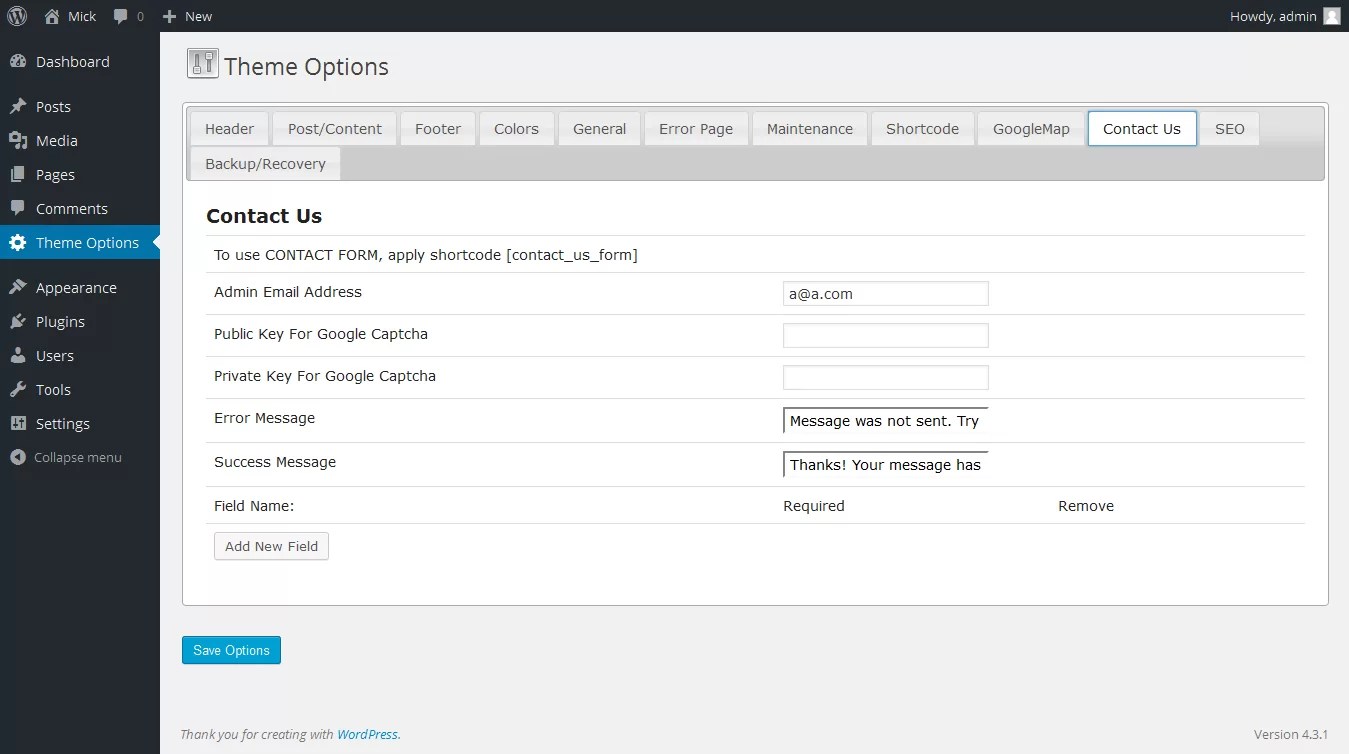Switch to the GoogleMap tab

(x=1030, y=128)
